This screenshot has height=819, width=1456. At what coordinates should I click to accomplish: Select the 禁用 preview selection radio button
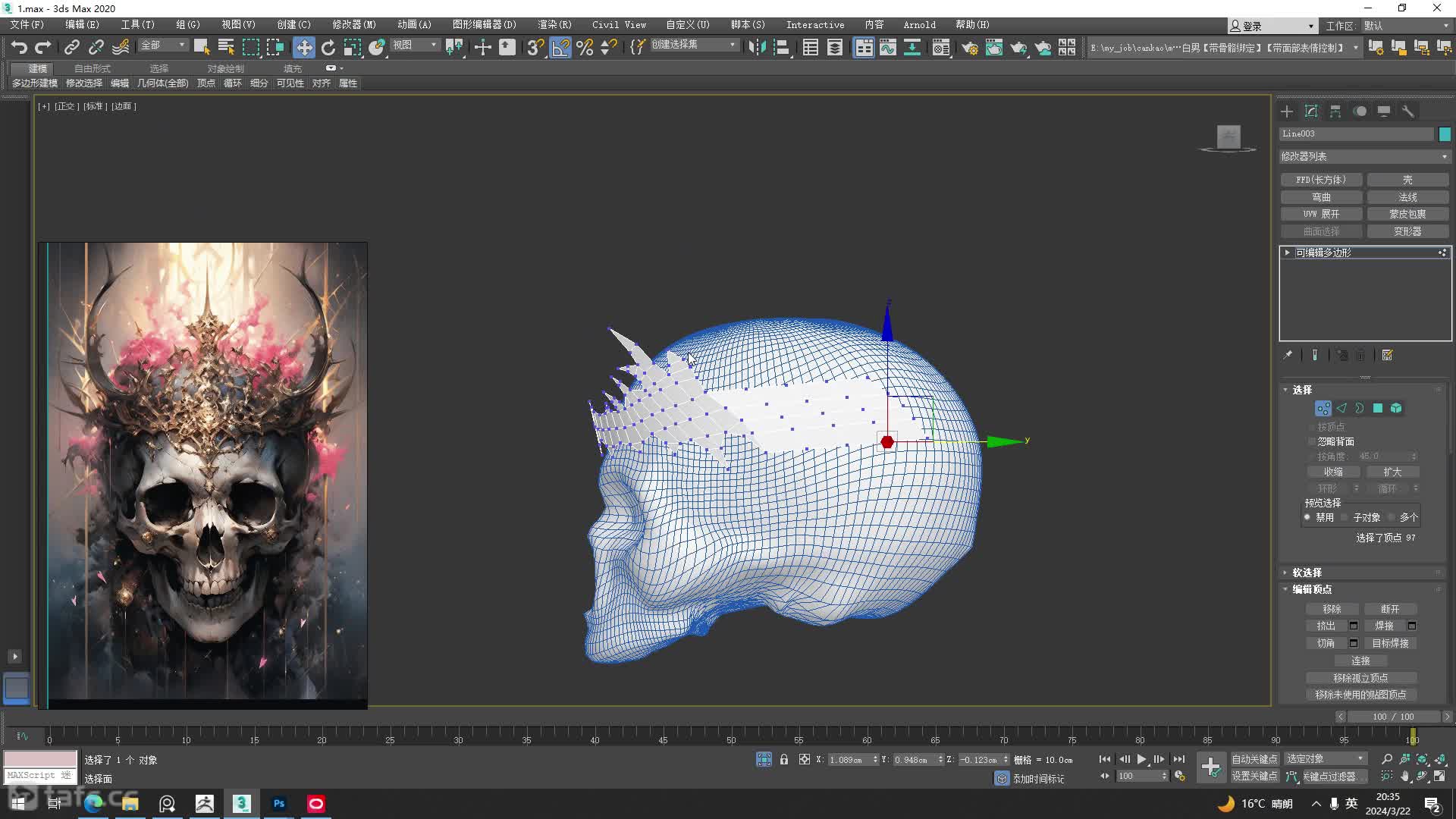pos(1307,517)
